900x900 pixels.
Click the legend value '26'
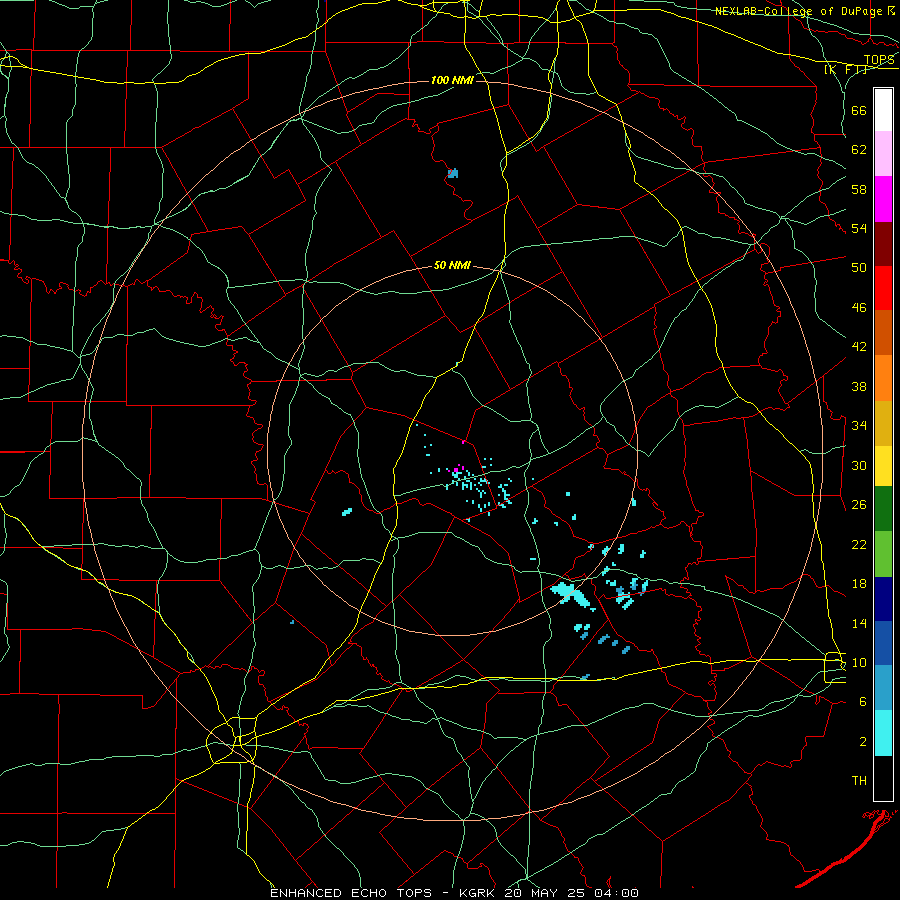pyautogui.click(x=859, y=505)
